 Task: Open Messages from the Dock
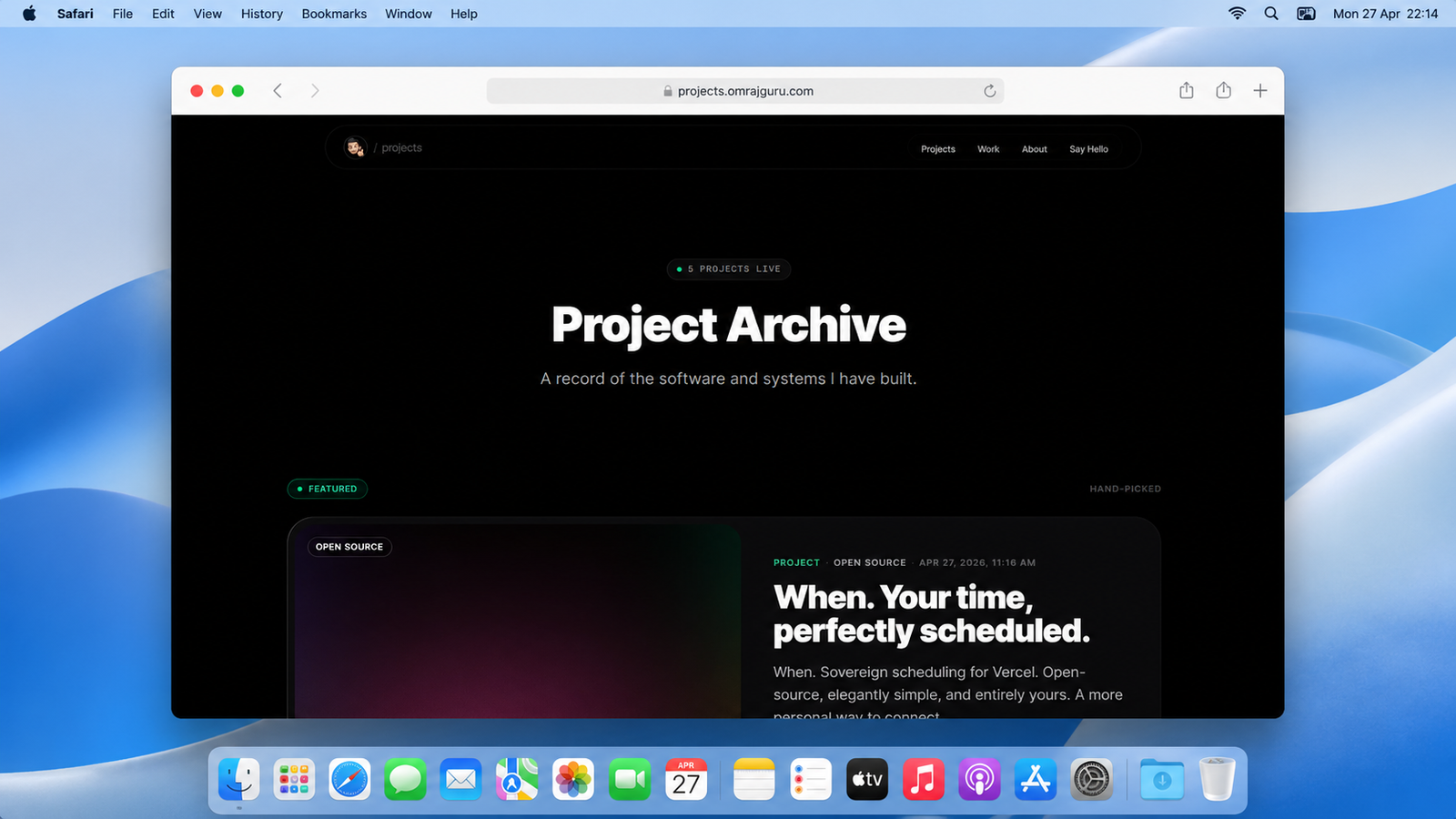(405, 779)
